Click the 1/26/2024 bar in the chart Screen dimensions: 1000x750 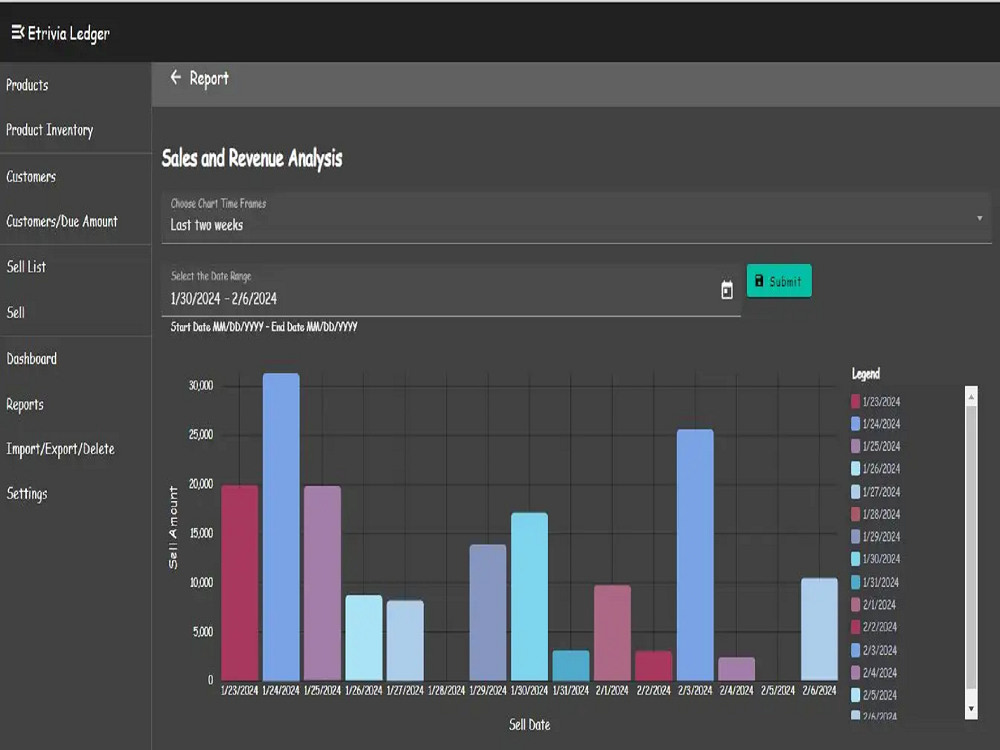(x=364, y=638)
